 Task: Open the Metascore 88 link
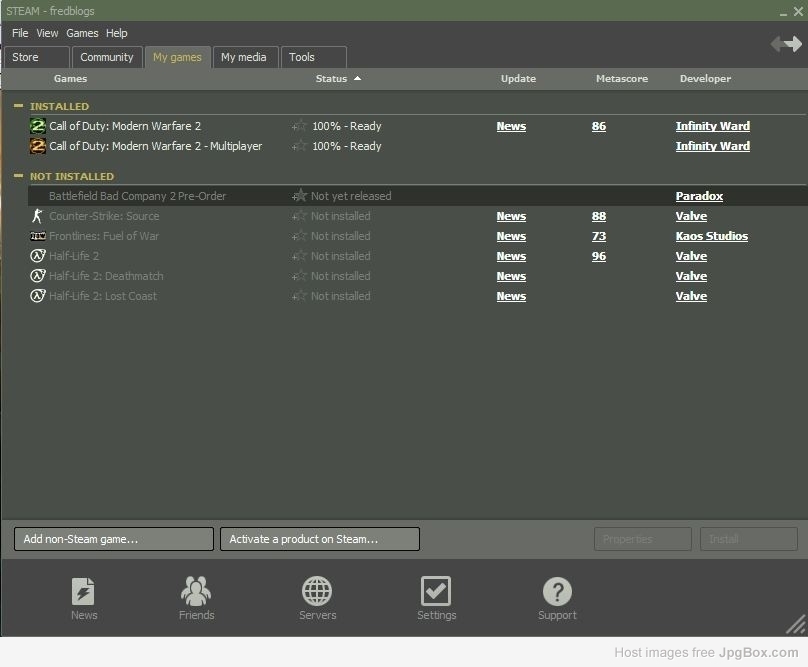click(x=599, y=216)
